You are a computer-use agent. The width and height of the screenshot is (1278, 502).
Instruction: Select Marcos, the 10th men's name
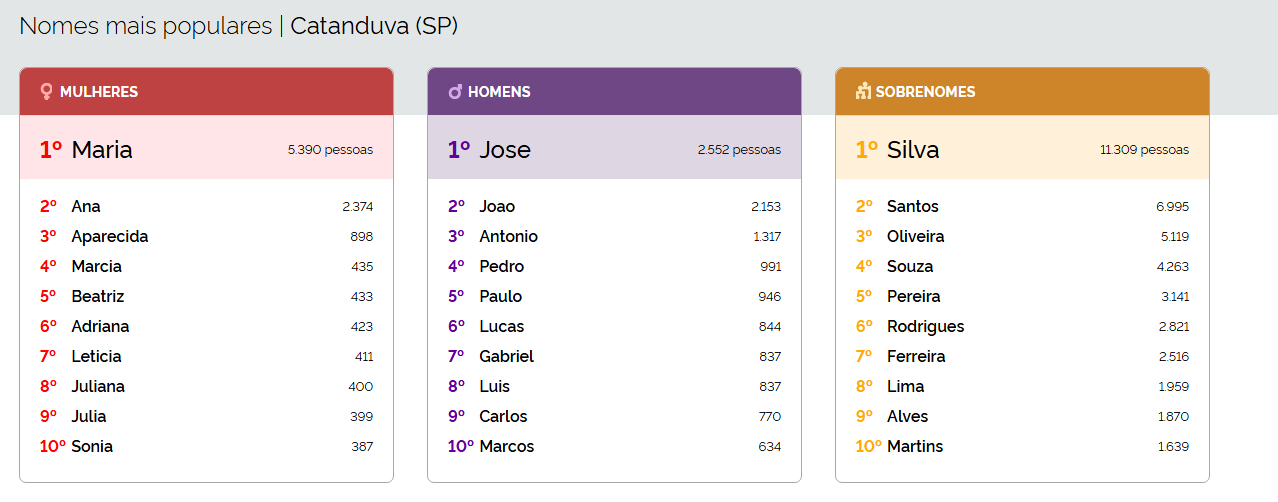tap(507, 447)
